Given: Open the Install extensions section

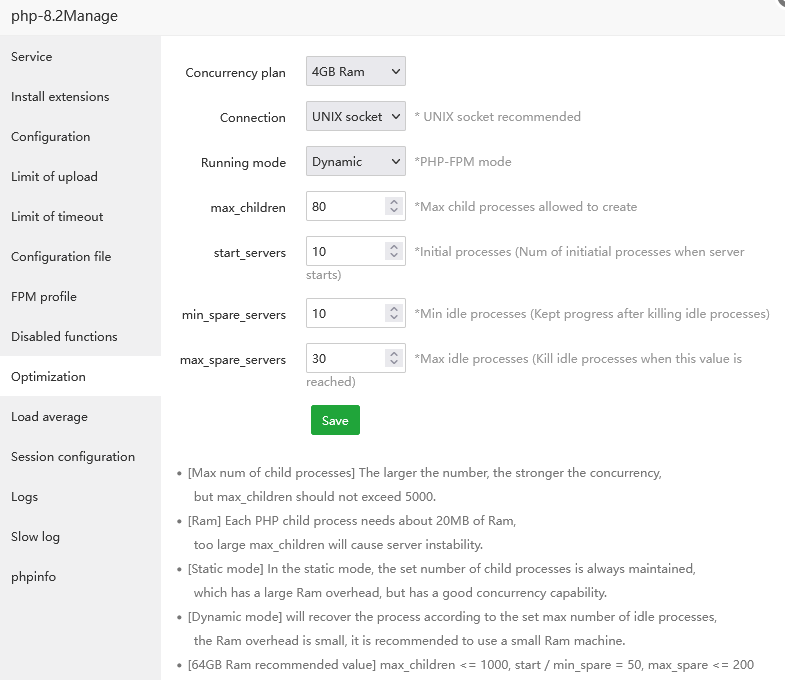Looking at the screenshot, I should click(60, 97).
